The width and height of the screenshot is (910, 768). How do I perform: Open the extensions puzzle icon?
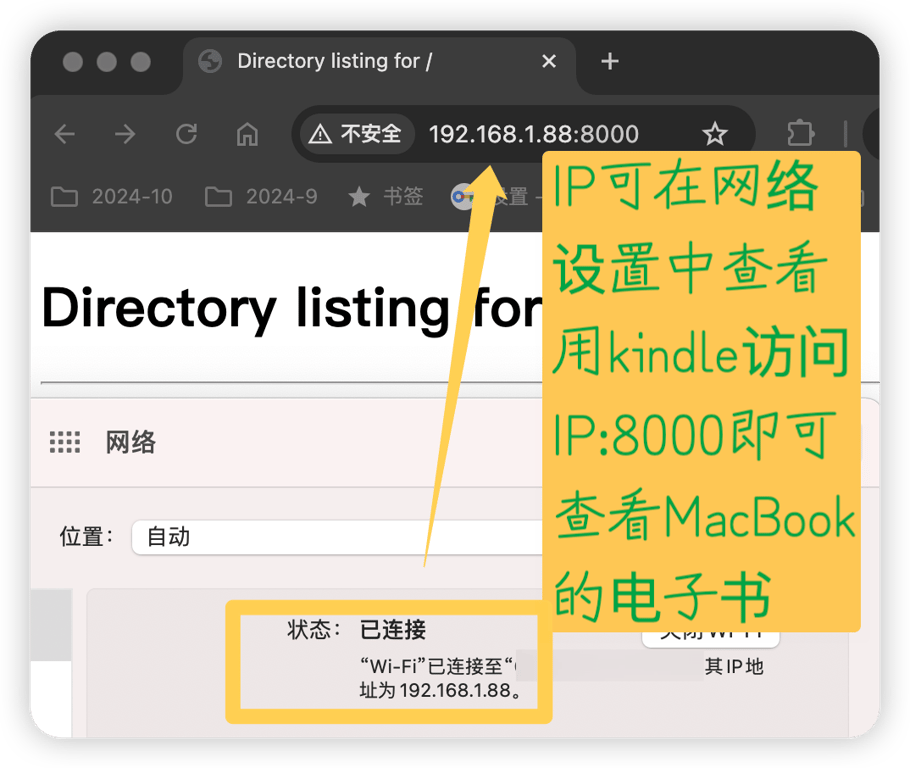(801, 134)
